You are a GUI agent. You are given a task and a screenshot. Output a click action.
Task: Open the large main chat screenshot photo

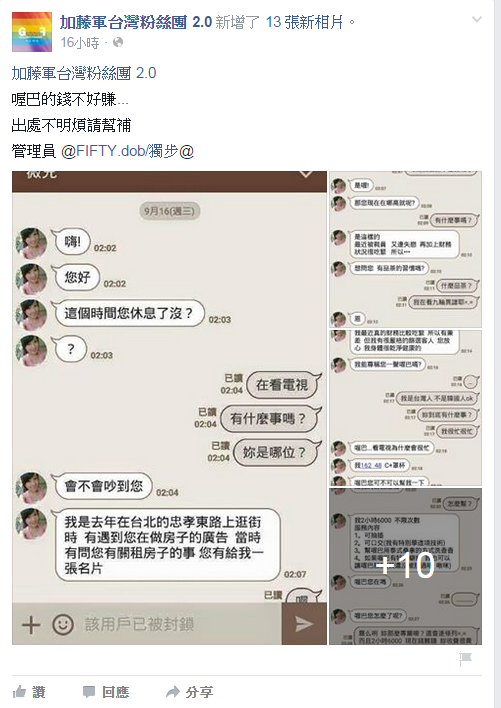pyautogui.click(x=169, y=408)
